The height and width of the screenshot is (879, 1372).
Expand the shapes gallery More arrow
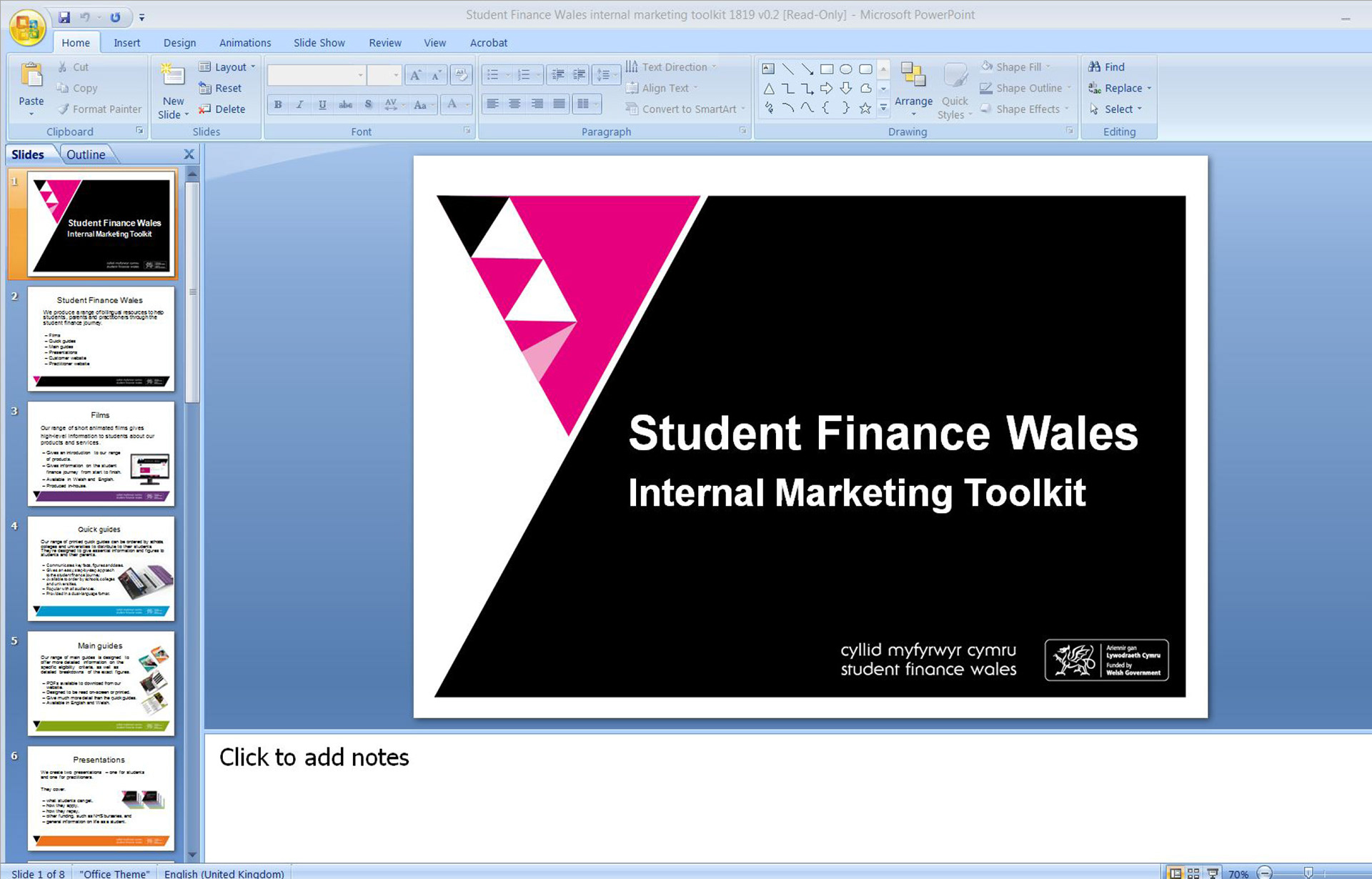(883, 108)
